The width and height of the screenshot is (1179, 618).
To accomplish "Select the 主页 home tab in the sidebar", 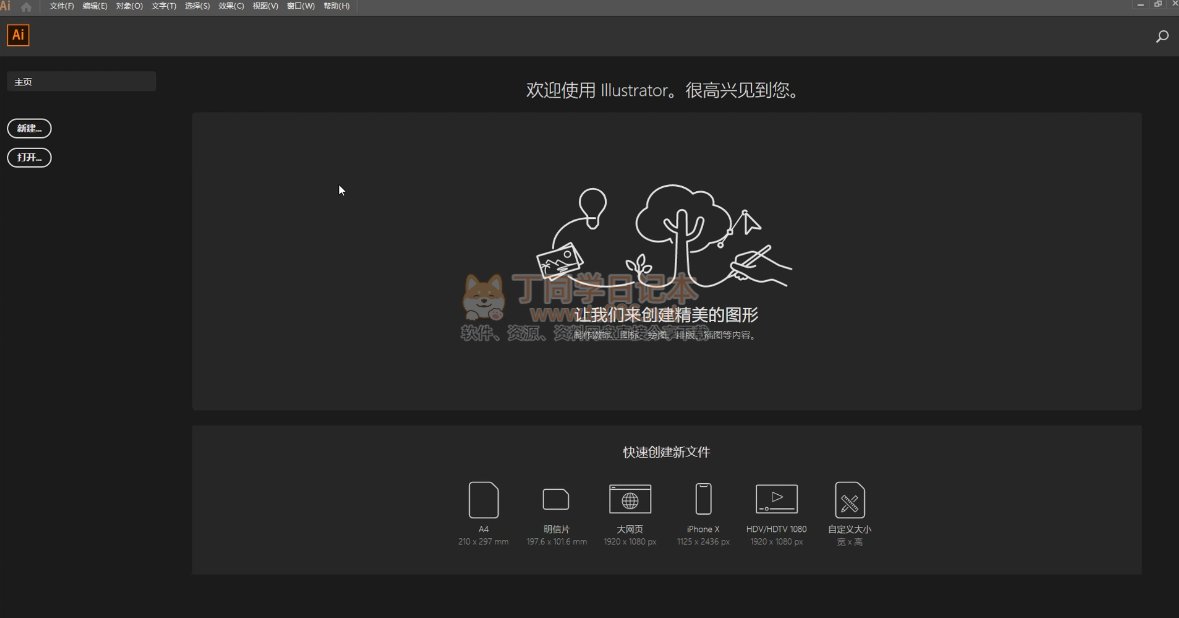I will click(81, 81).
